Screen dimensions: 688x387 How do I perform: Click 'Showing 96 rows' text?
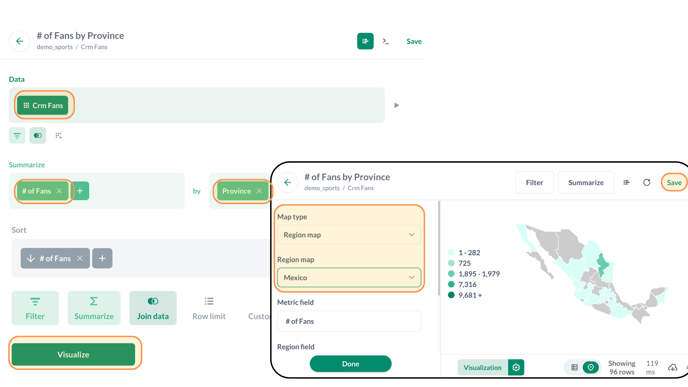click(622, 368)
